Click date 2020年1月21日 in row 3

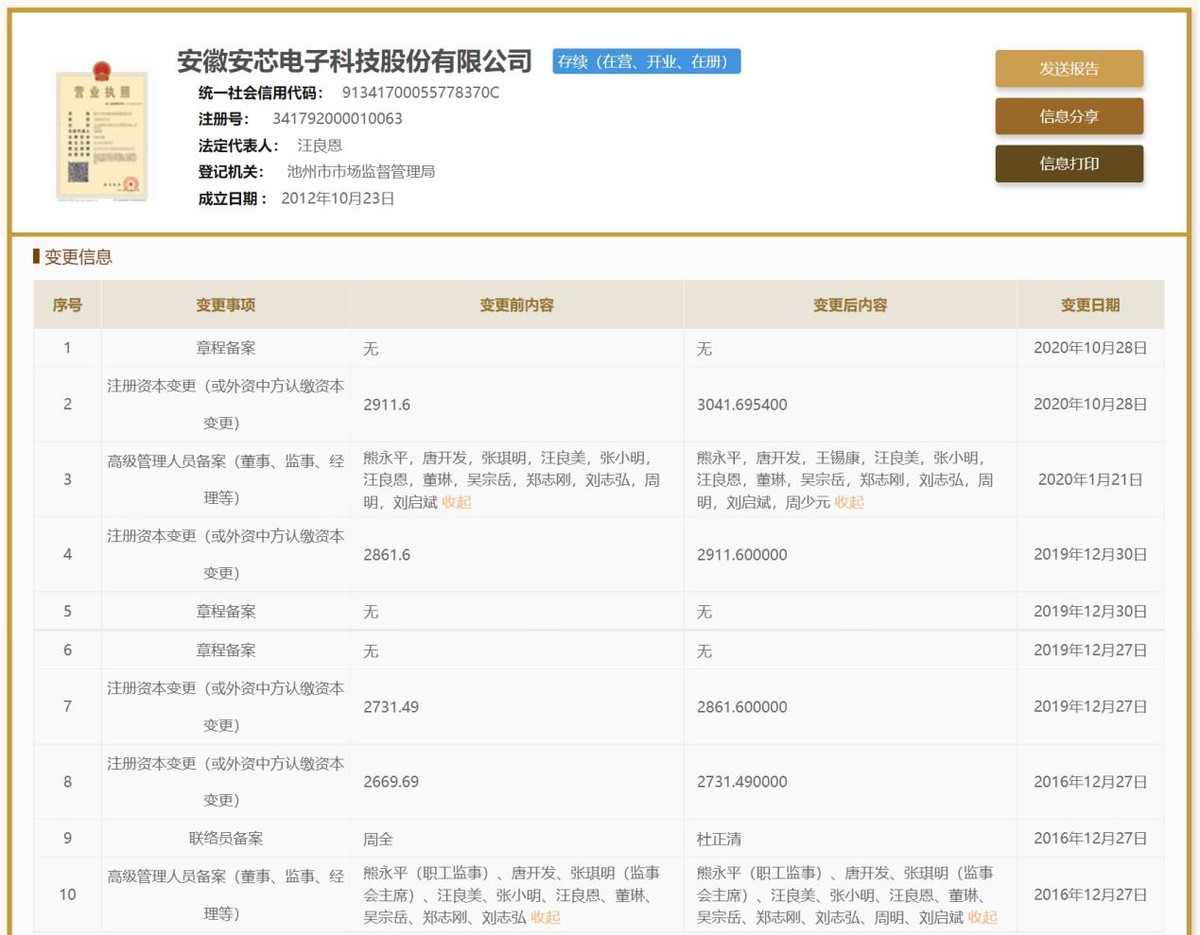1090,480
